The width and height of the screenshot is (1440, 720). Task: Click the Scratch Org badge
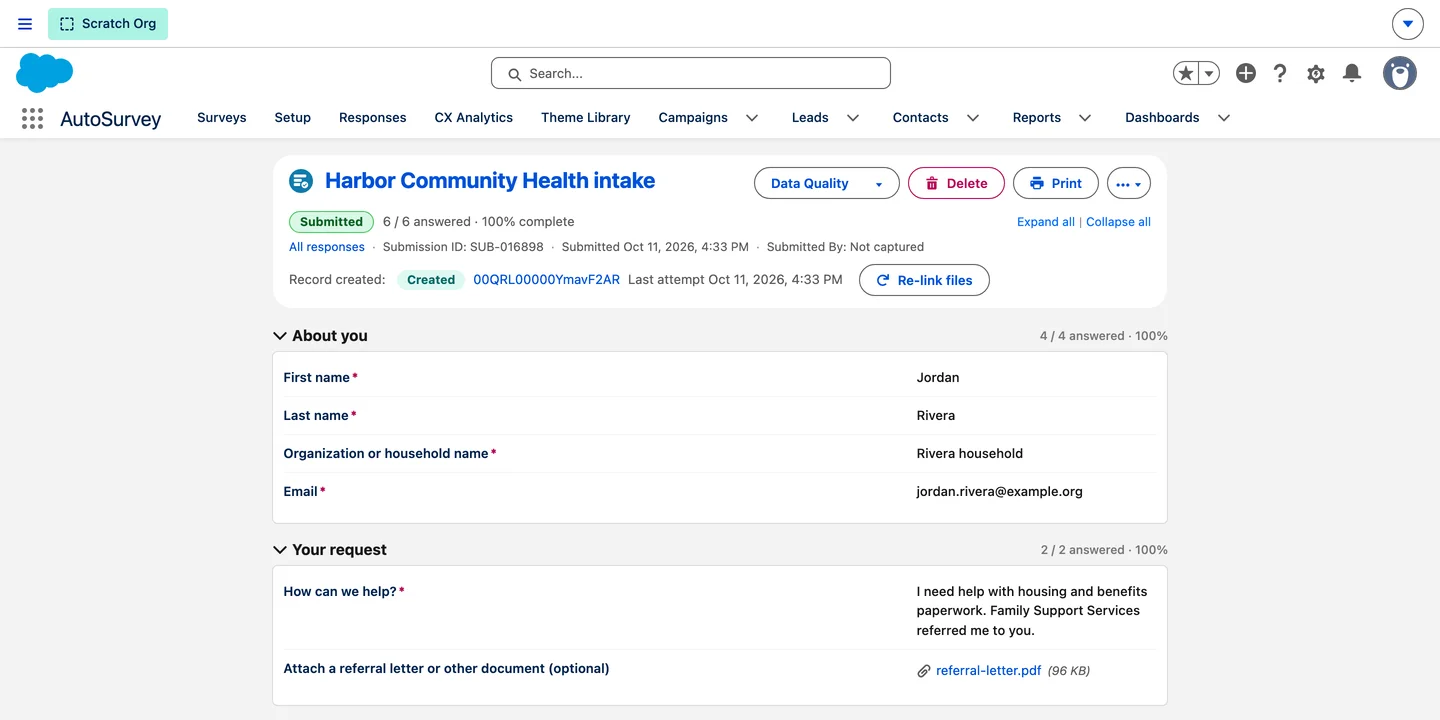tap(108, 24)
